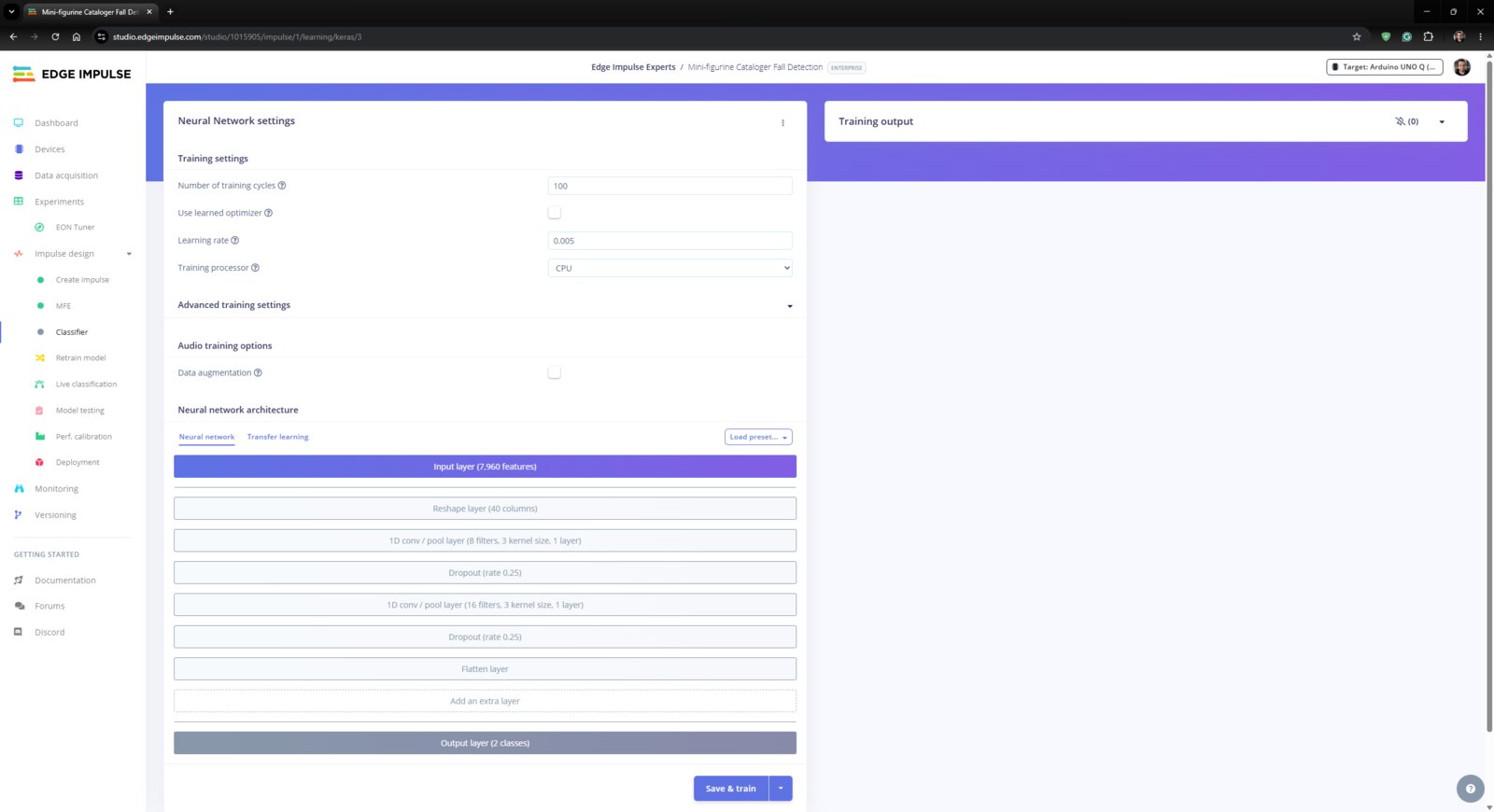Open the Training processor CPU dropdown
The width and height of the screenshot is (1494, 812).
[670, 268]
